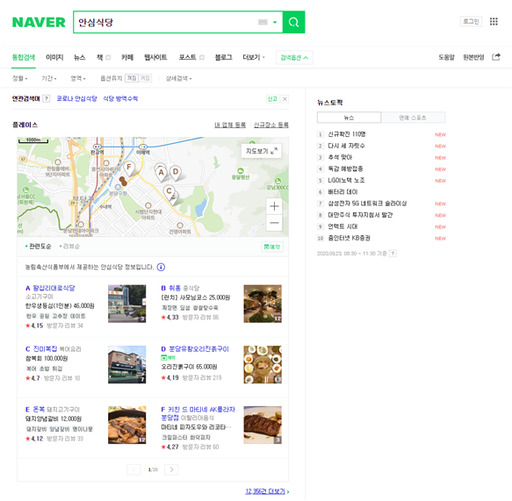Viewport: 512px width, 501px height.
Task: Filter places by 예약 availability
Action: point(272,247)
